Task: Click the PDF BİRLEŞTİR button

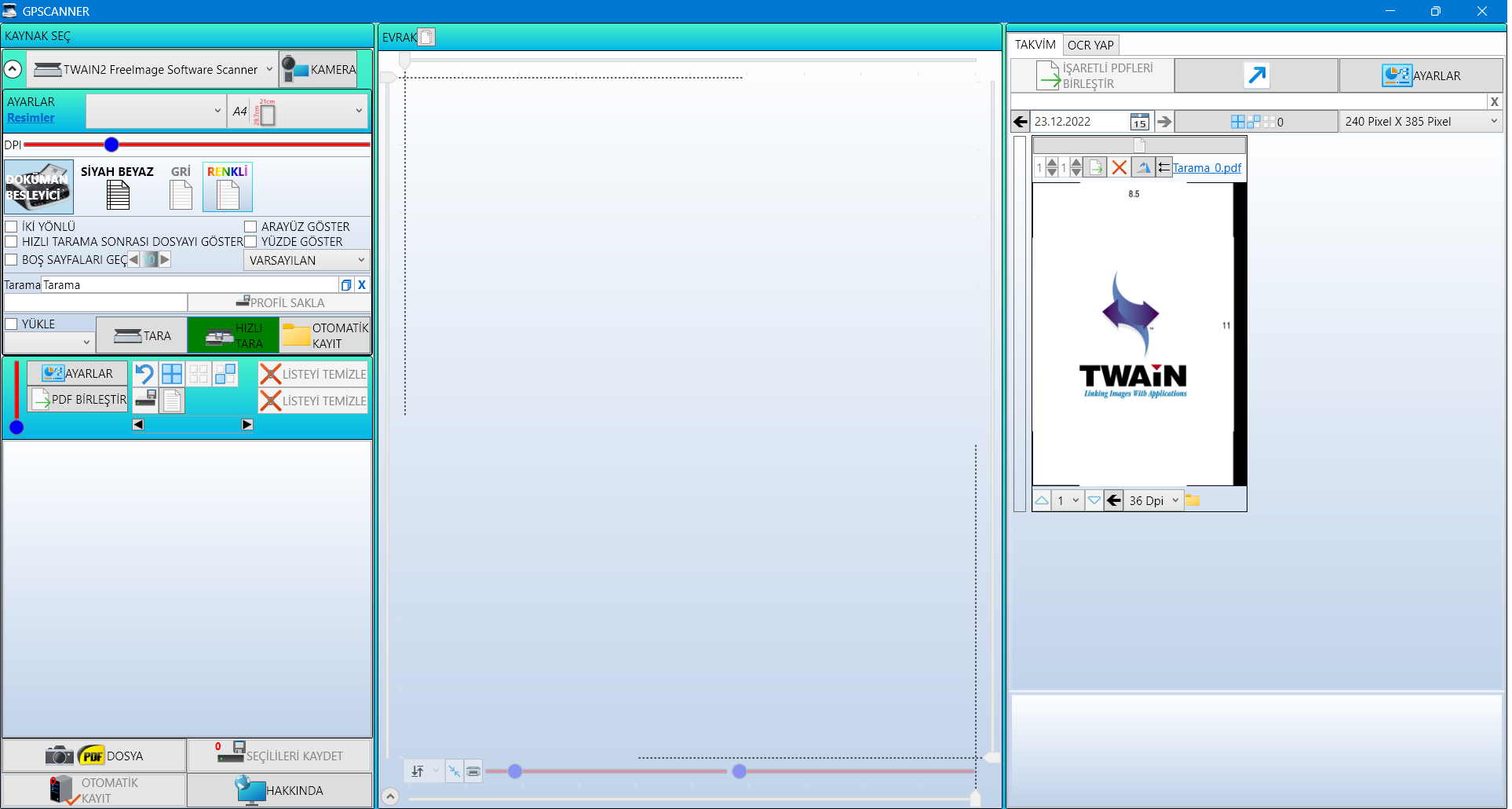Action: coord(78,399)
